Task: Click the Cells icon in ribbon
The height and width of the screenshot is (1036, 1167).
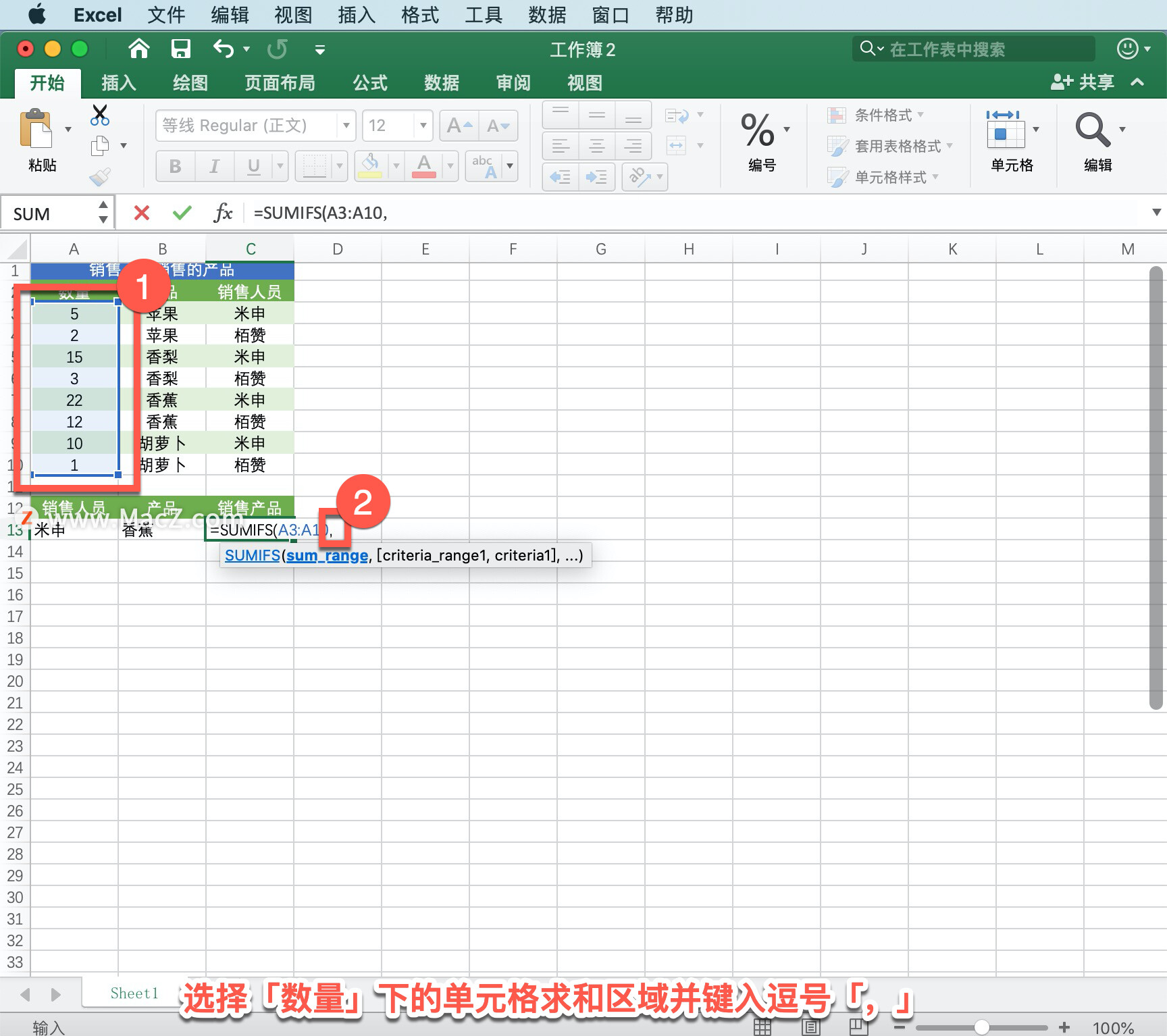Action: point(1006,128)
